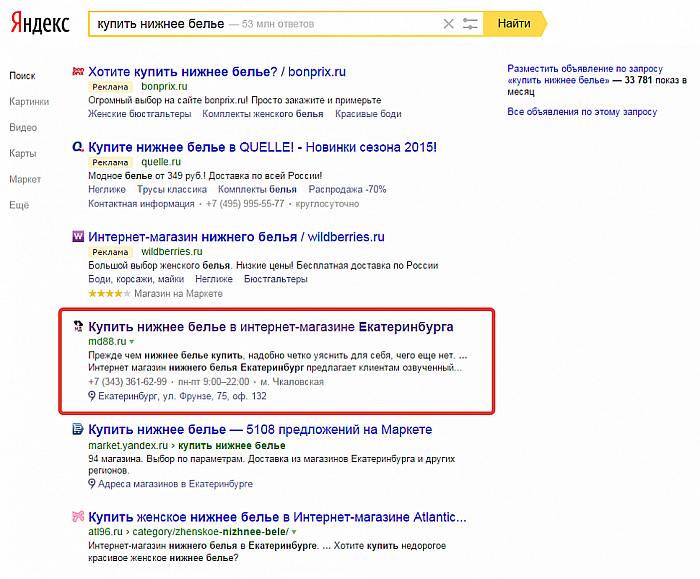Click star rating of Магазин на Маркете
Screen dimensions: 700x579
109,293
